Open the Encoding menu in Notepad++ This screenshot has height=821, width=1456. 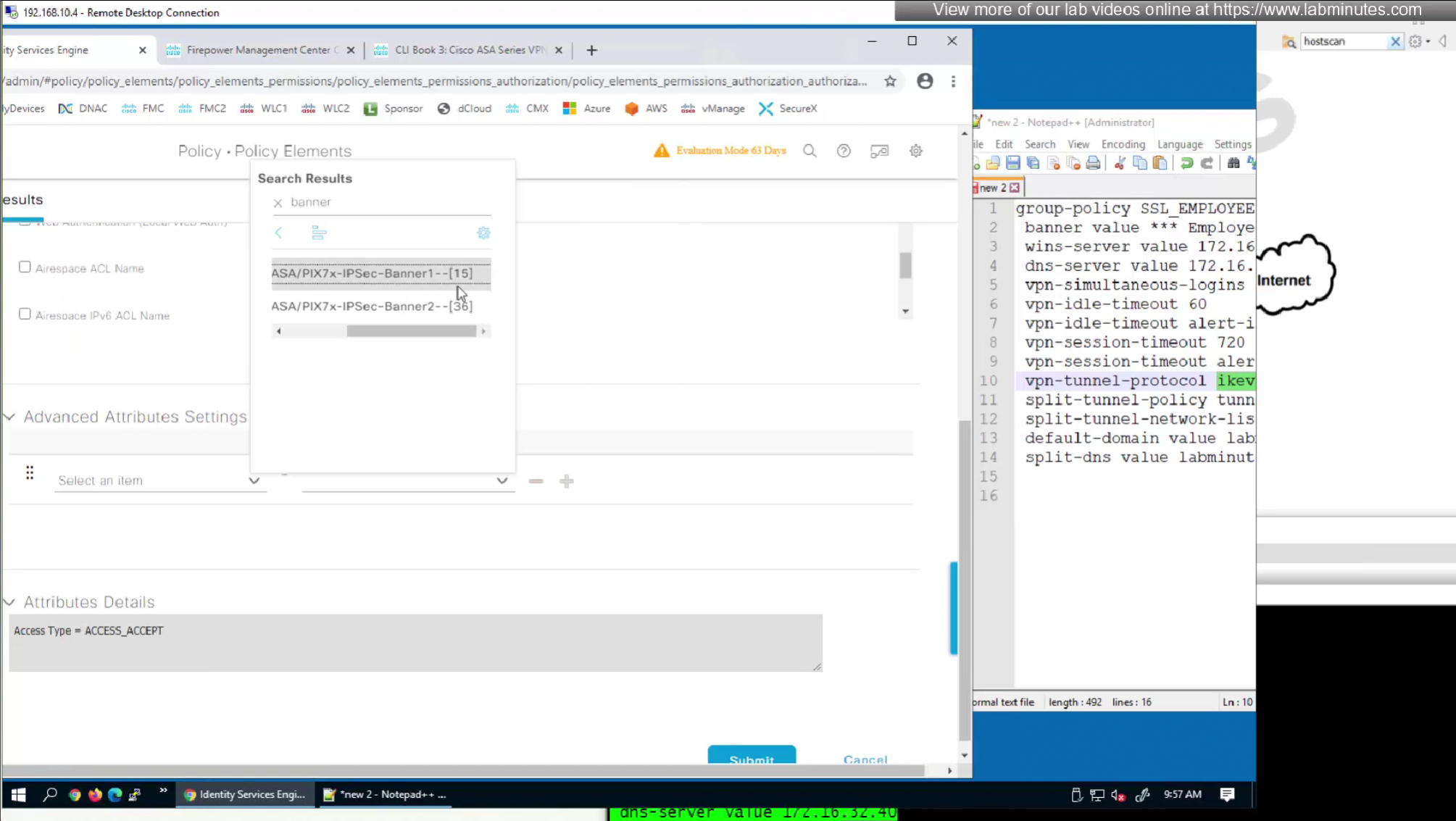(1123, 144)
